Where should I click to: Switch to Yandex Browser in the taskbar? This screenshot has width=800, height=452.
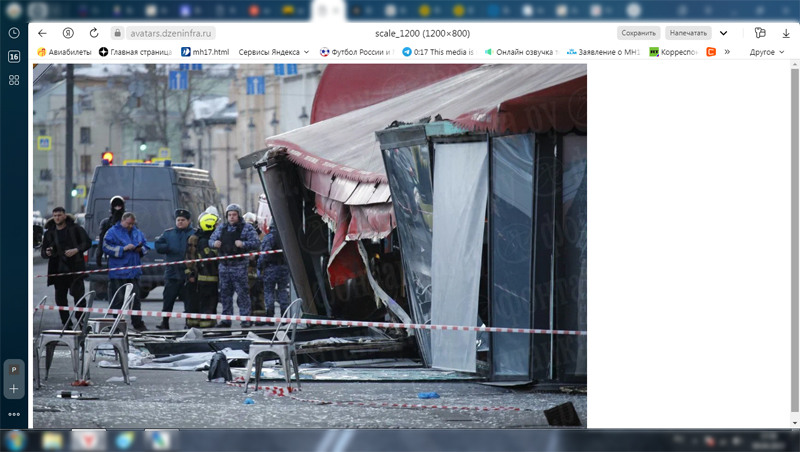point(88,441)
